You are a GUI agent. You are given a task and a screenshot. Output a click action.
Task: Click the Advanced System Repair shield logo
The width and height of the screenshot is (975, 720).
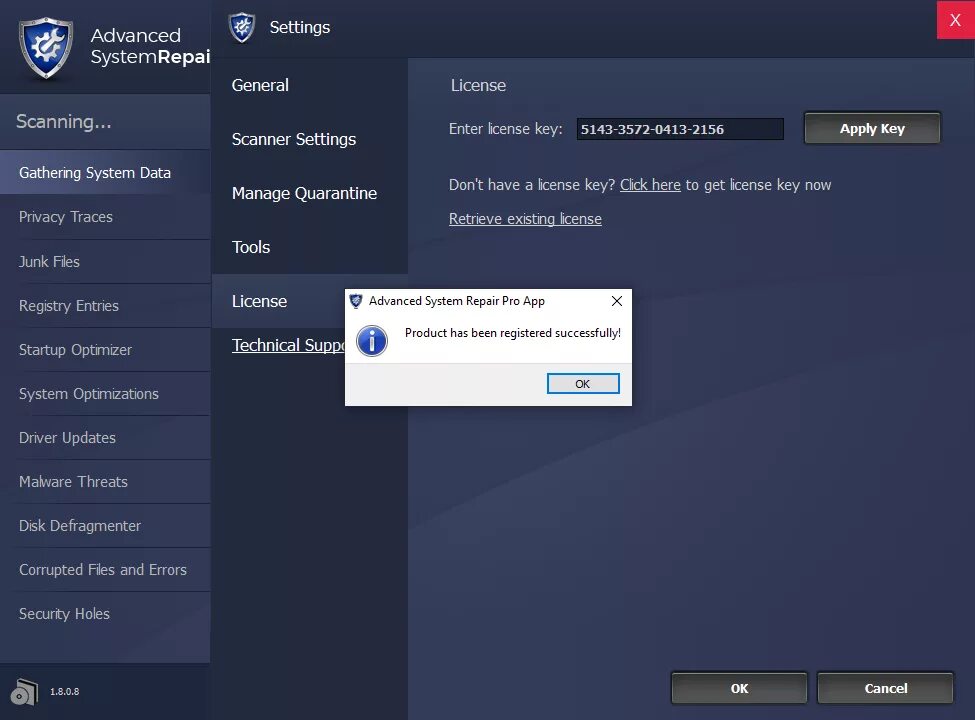tap(46, 48)
